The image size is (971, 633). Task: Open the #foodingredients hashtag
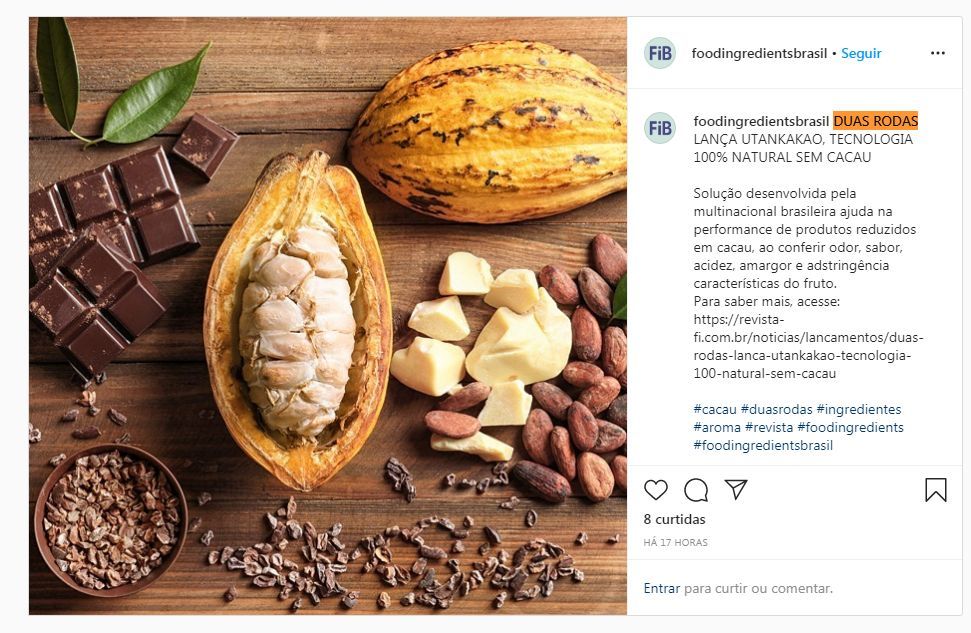[850, 427]
